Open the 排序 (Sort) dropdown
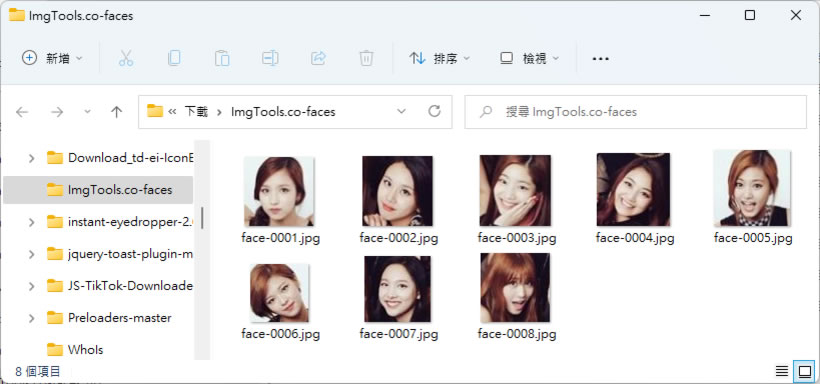This screenshot has height=384, width=820. pyautogui.click(x=439, y=58)
